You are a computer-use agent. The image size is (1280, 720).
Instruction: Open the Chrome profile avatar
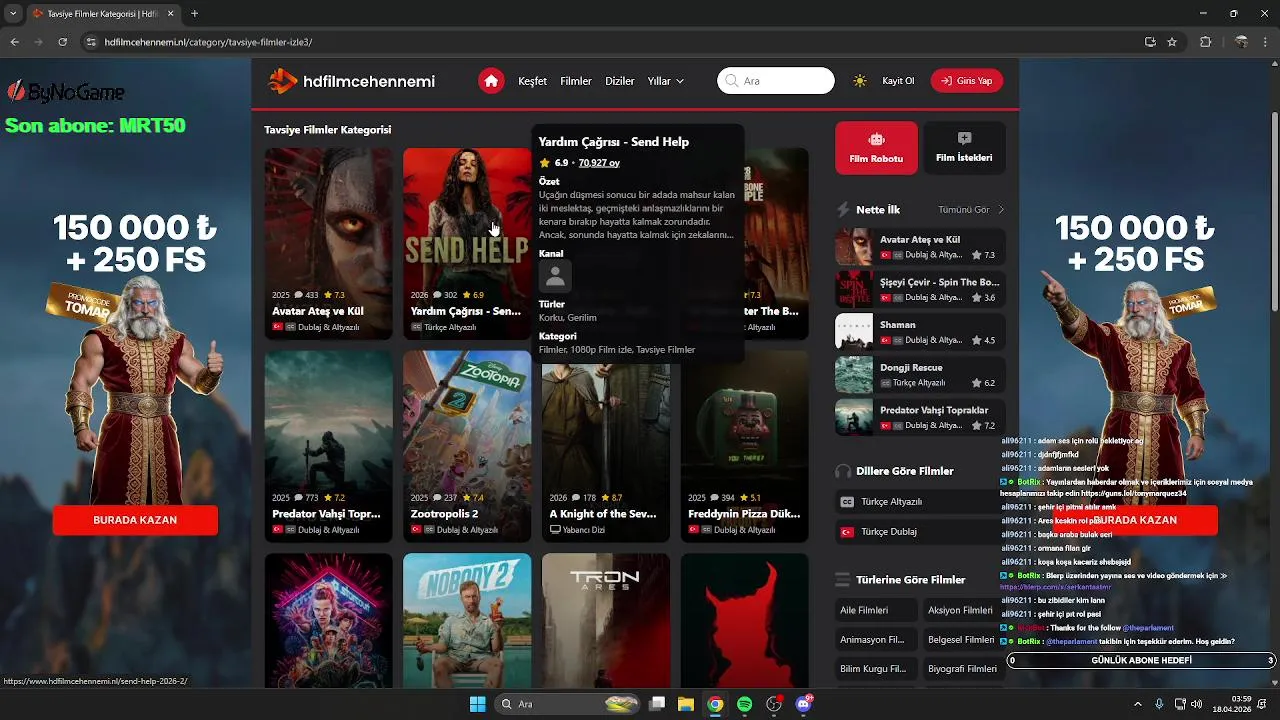1241,42
